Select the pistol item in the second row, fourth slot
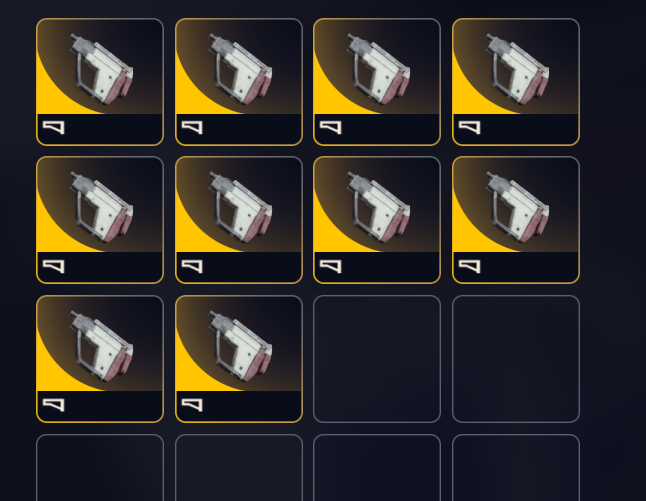This screenshot has width=646, height=501. click(516, 220)
